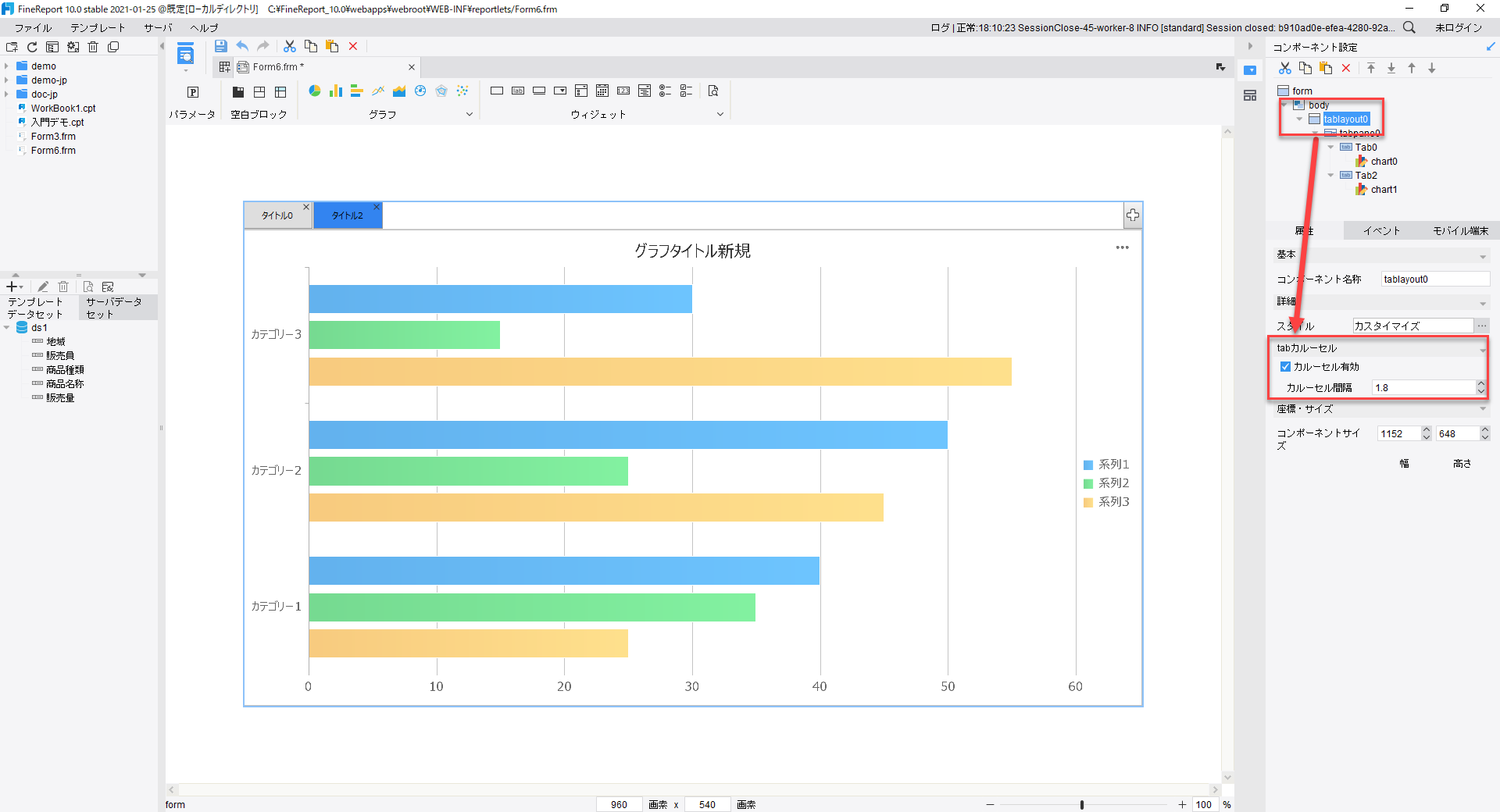Open the ファイル menu
The image size is (1500, 812).
pos(33,27)
